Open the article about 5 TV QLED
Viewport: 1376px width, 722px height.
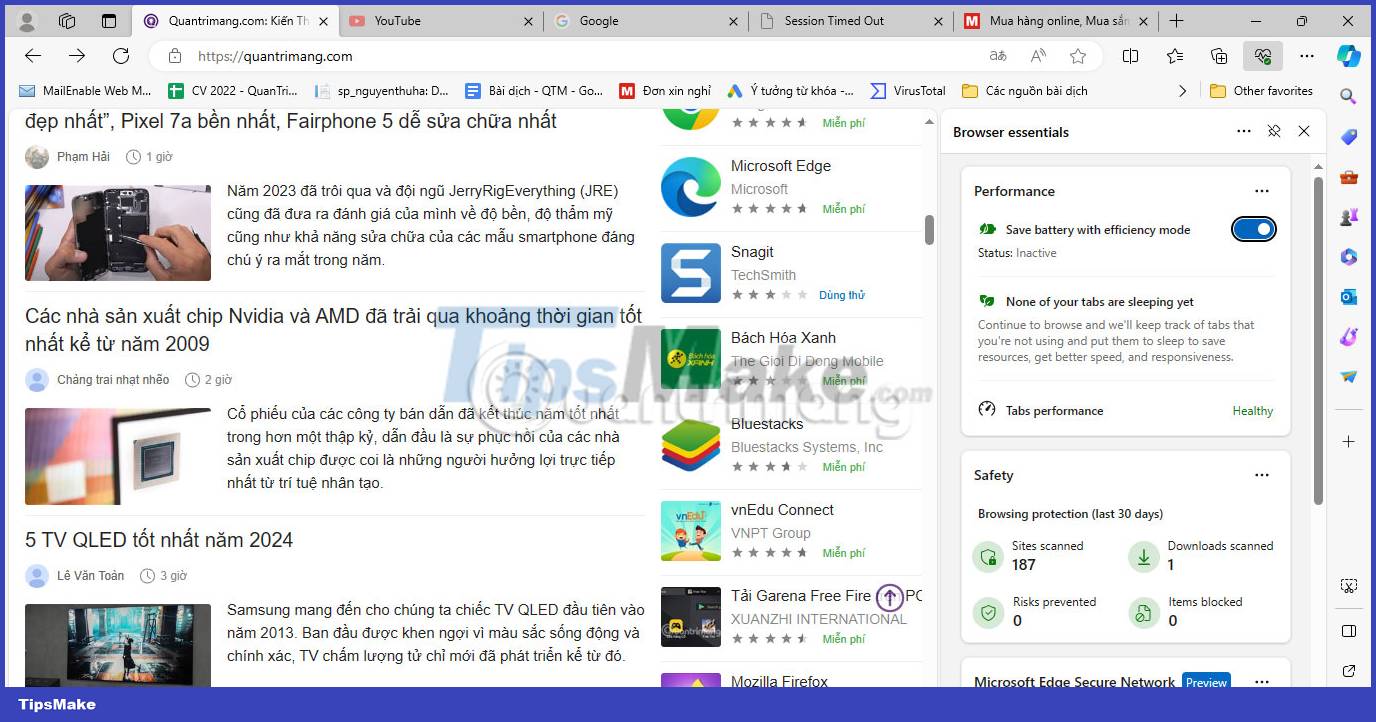[x=158, y=539]
